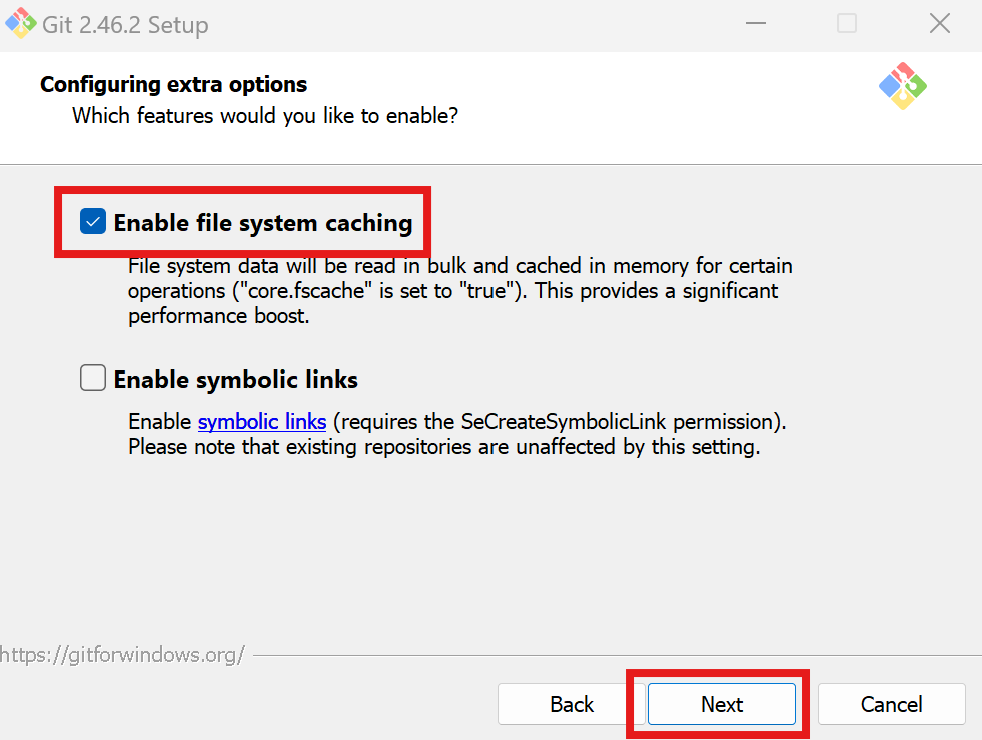Cancel the Git setup
This screenshot has height=740, width=982.
(x=891, y=704)
